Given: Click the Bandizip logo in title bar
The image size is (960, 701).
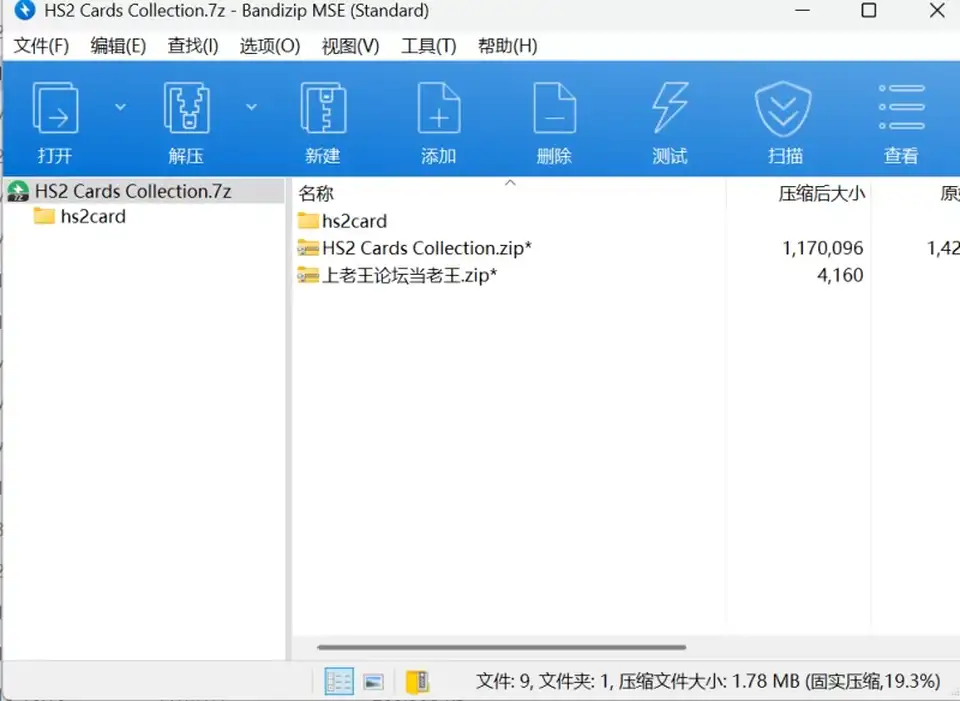Looking at the screenshot, I should (24, 10).
